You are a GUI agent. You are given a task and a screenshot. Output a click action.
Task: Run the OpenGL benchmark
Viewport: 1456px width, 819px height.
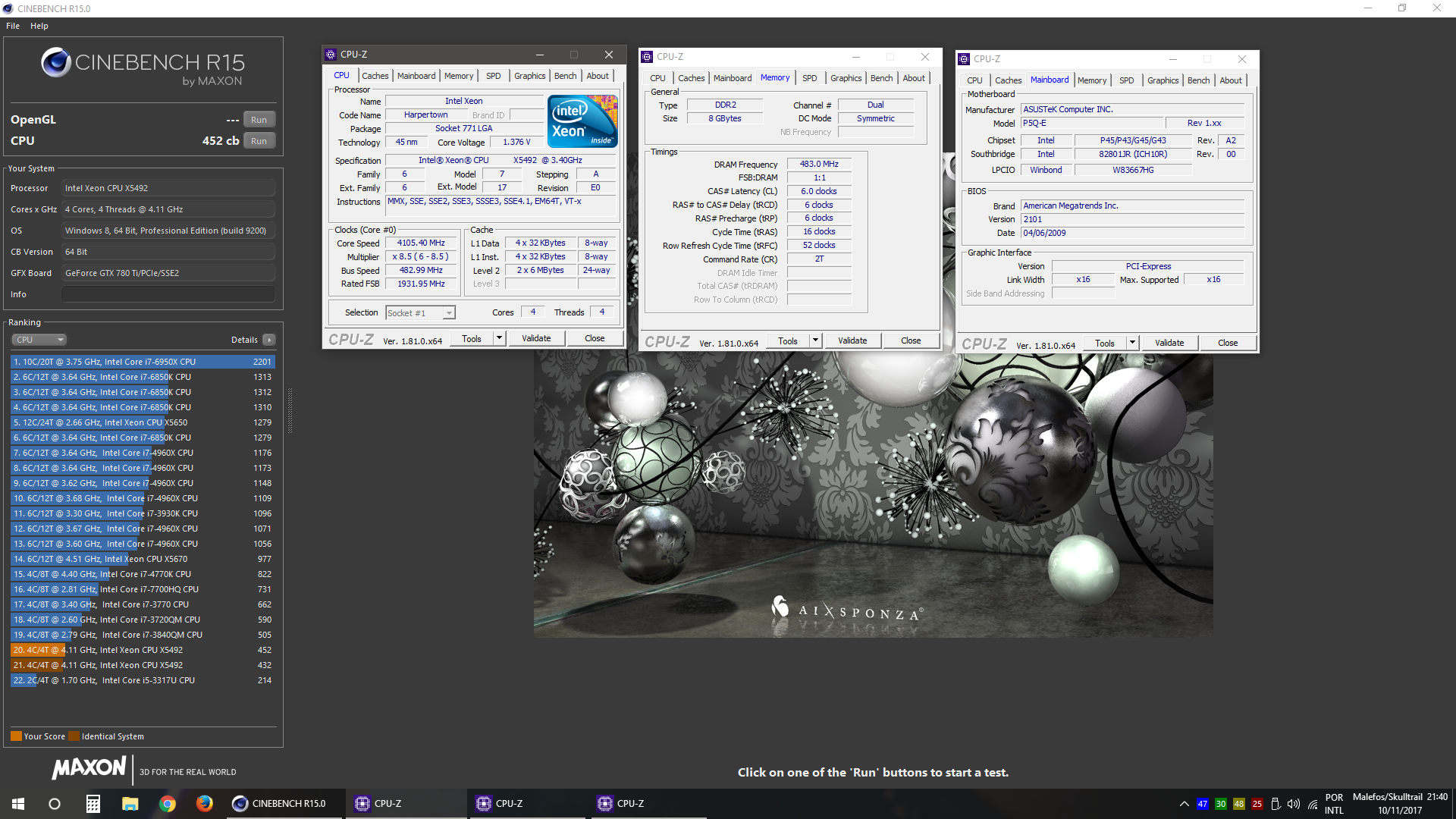pyautogui.click(x=259, y=120)
